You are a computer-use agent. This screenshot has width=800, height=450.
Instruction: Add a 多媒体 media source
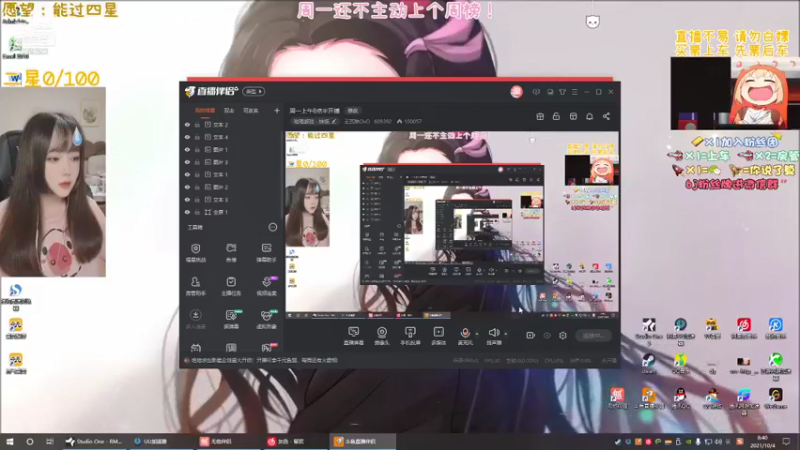coord(439,336)
